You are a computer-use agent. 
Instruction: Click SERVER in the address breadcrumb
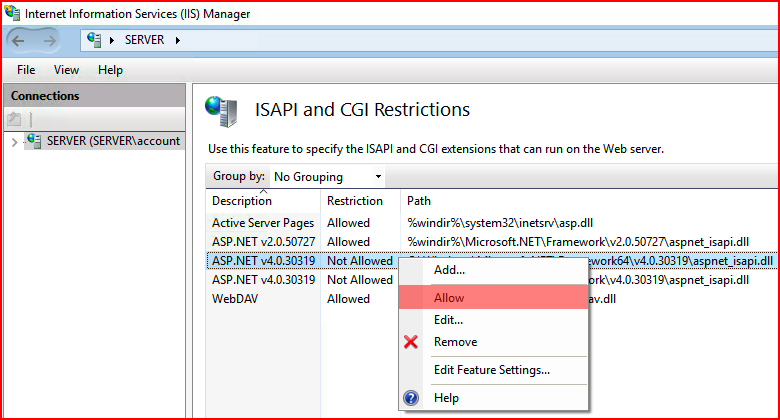[144, 40]
